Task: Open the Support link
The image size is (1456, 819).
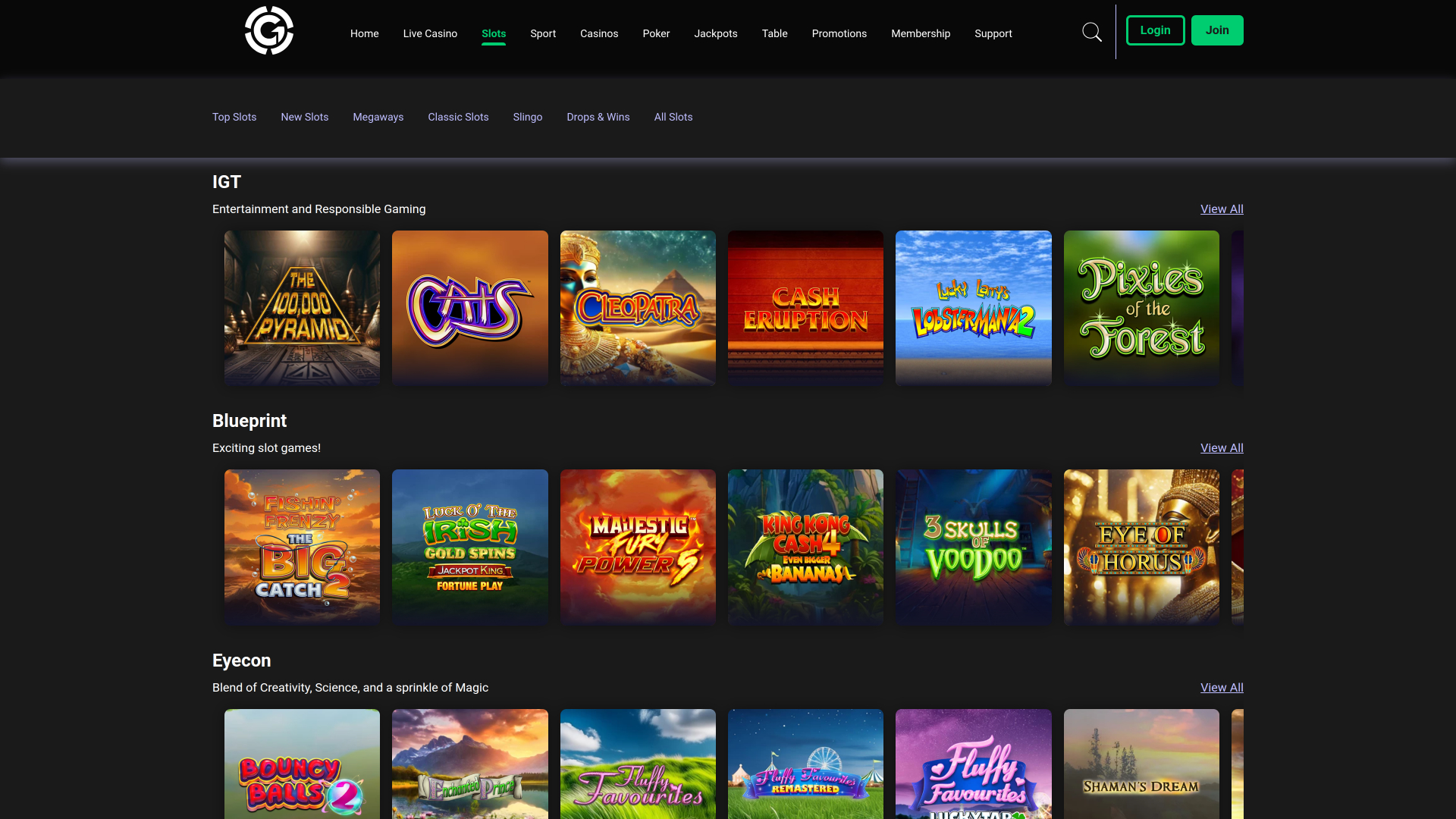Action: click(x=993, y=33)
